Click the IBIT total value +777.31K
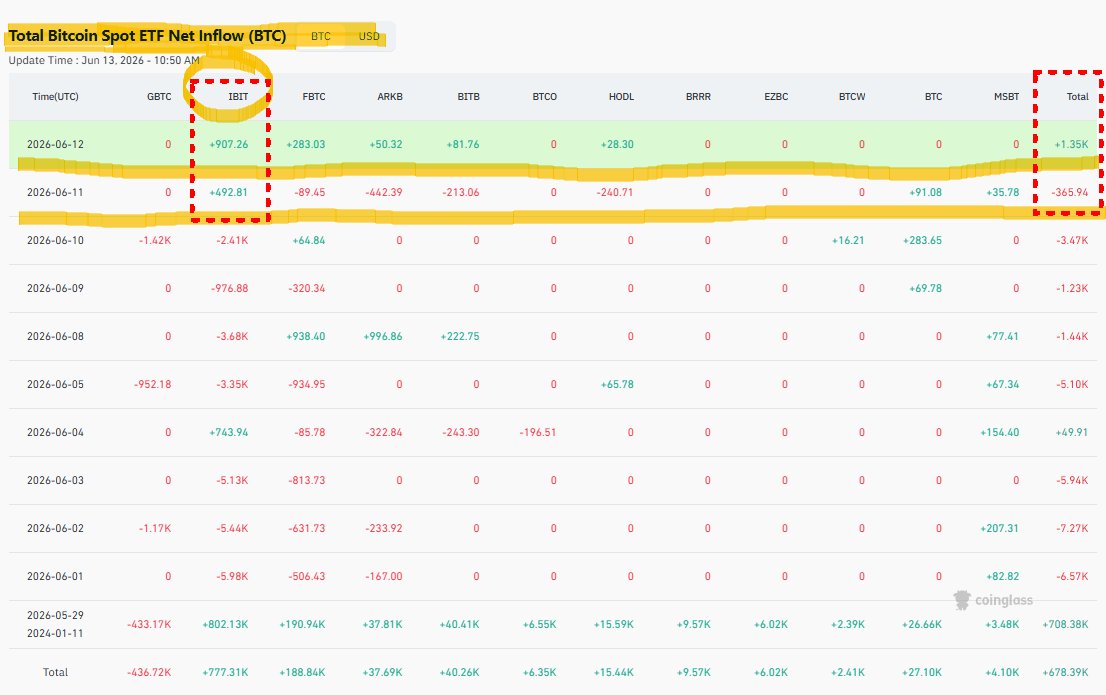This screenshot has width=1106, height=695. [225, 672]
